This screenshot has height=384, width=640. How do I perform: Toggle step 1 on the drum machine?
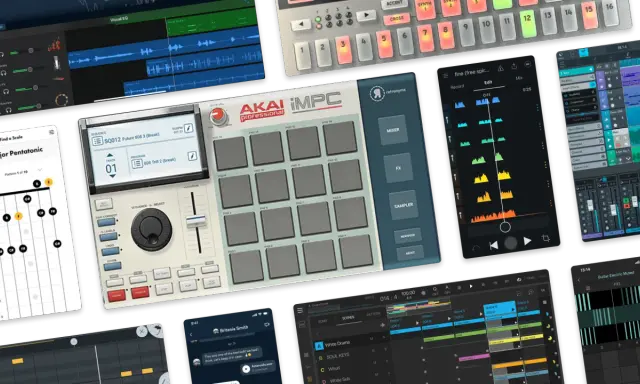coord(303,55)
